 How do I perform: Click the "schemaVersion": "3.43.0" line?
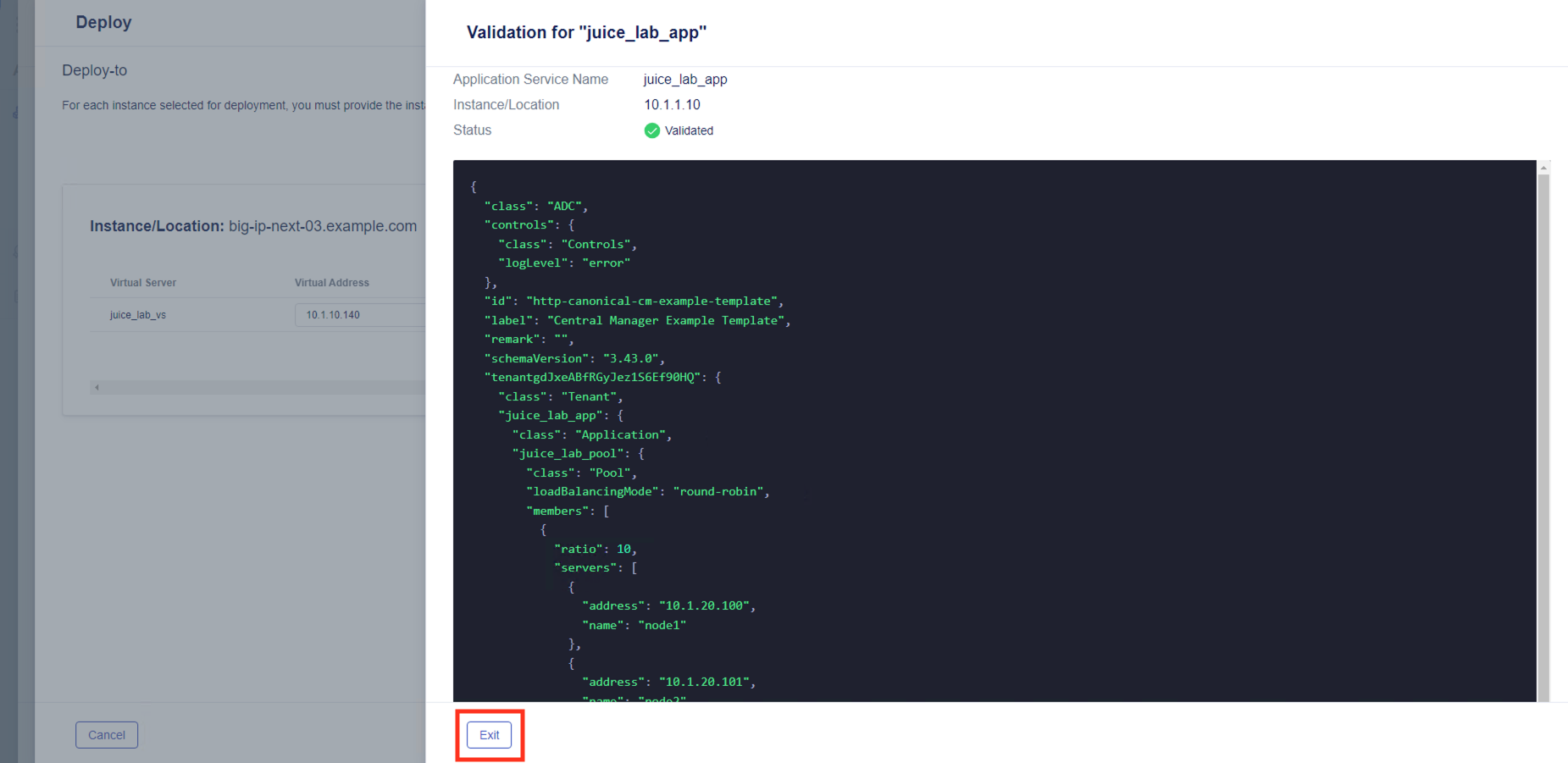pyautogui.click(x=574, y=358)
